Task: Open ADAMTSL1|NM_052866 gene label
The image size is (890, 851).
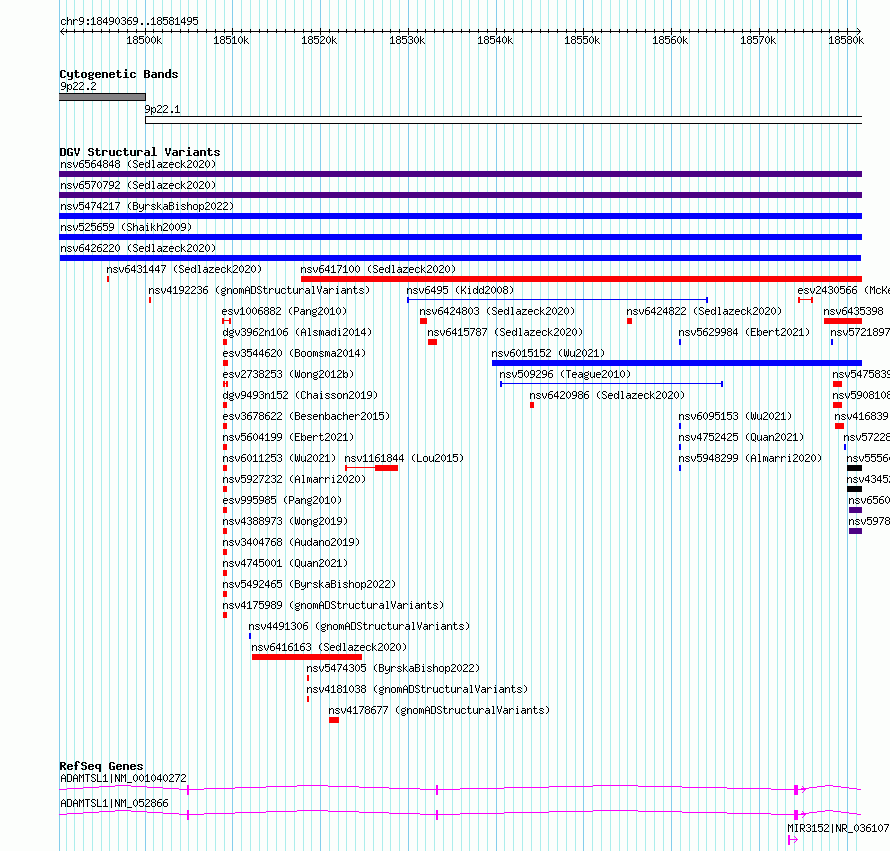Action: (x=114, y=803)
